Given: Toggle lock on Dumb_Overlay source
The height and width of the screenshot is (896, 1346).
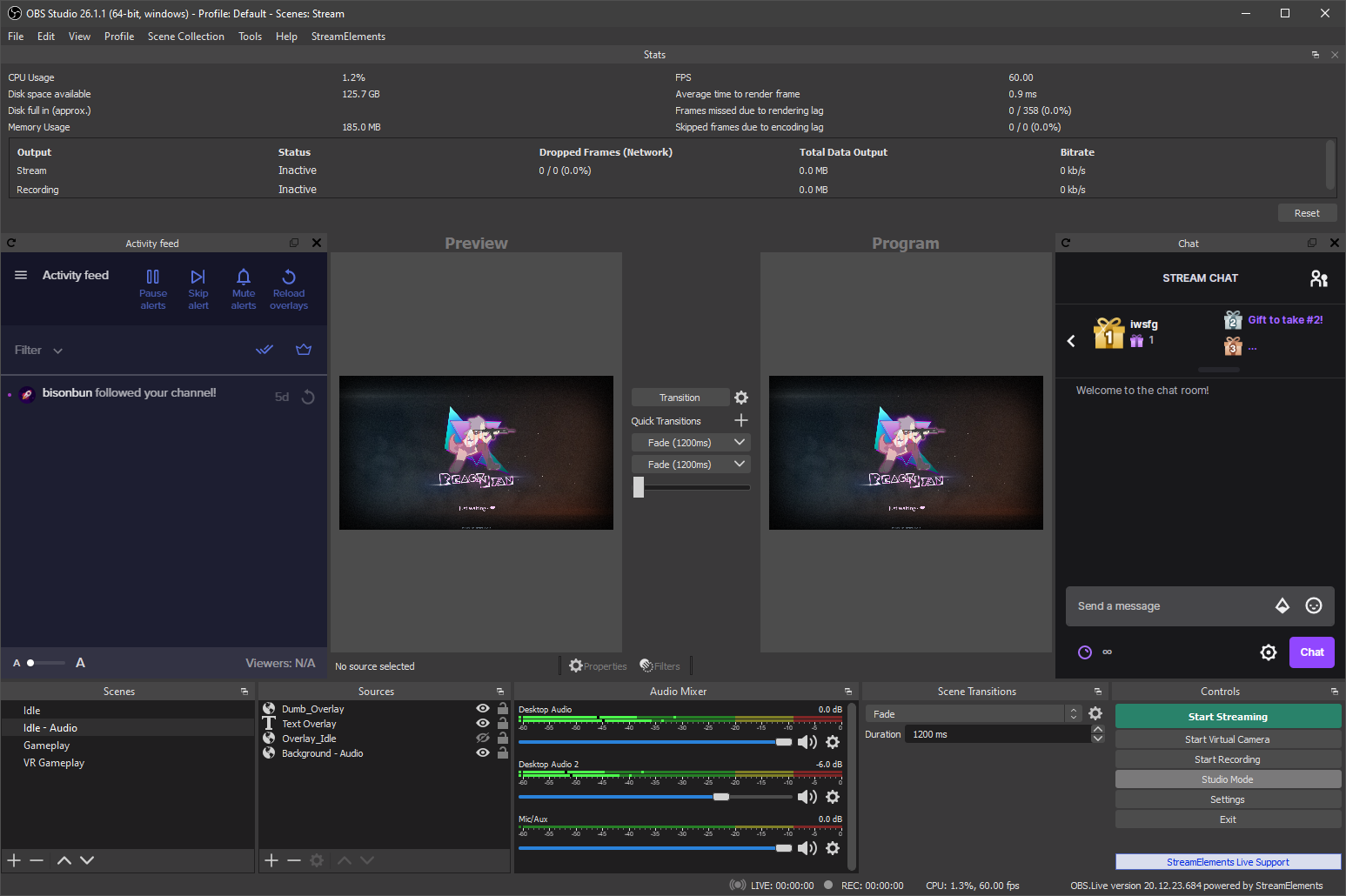Looking at the screenshot, I should click(503, 708).
